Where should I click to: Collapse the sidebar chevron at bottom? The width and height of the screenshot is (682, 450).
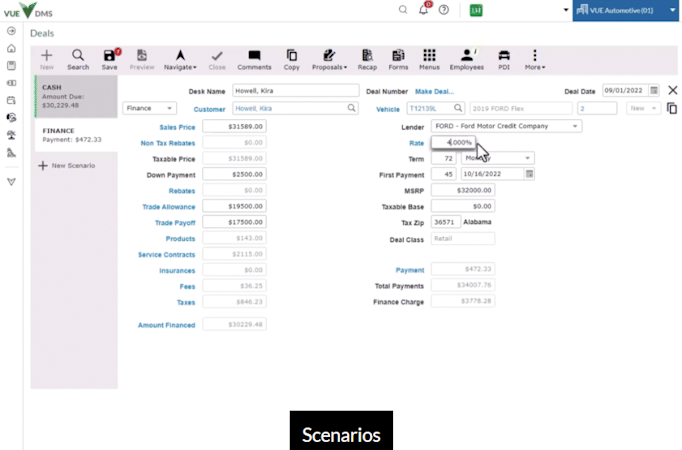(x=11, y=181)
